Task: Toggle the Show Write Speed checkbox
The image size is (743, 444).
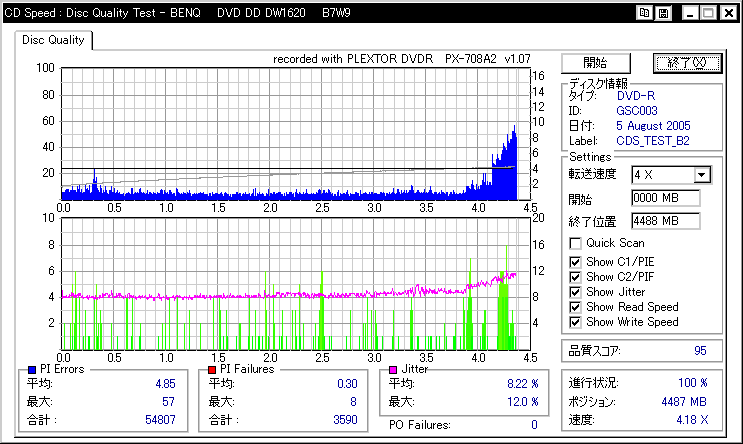Action: point(575,322)
